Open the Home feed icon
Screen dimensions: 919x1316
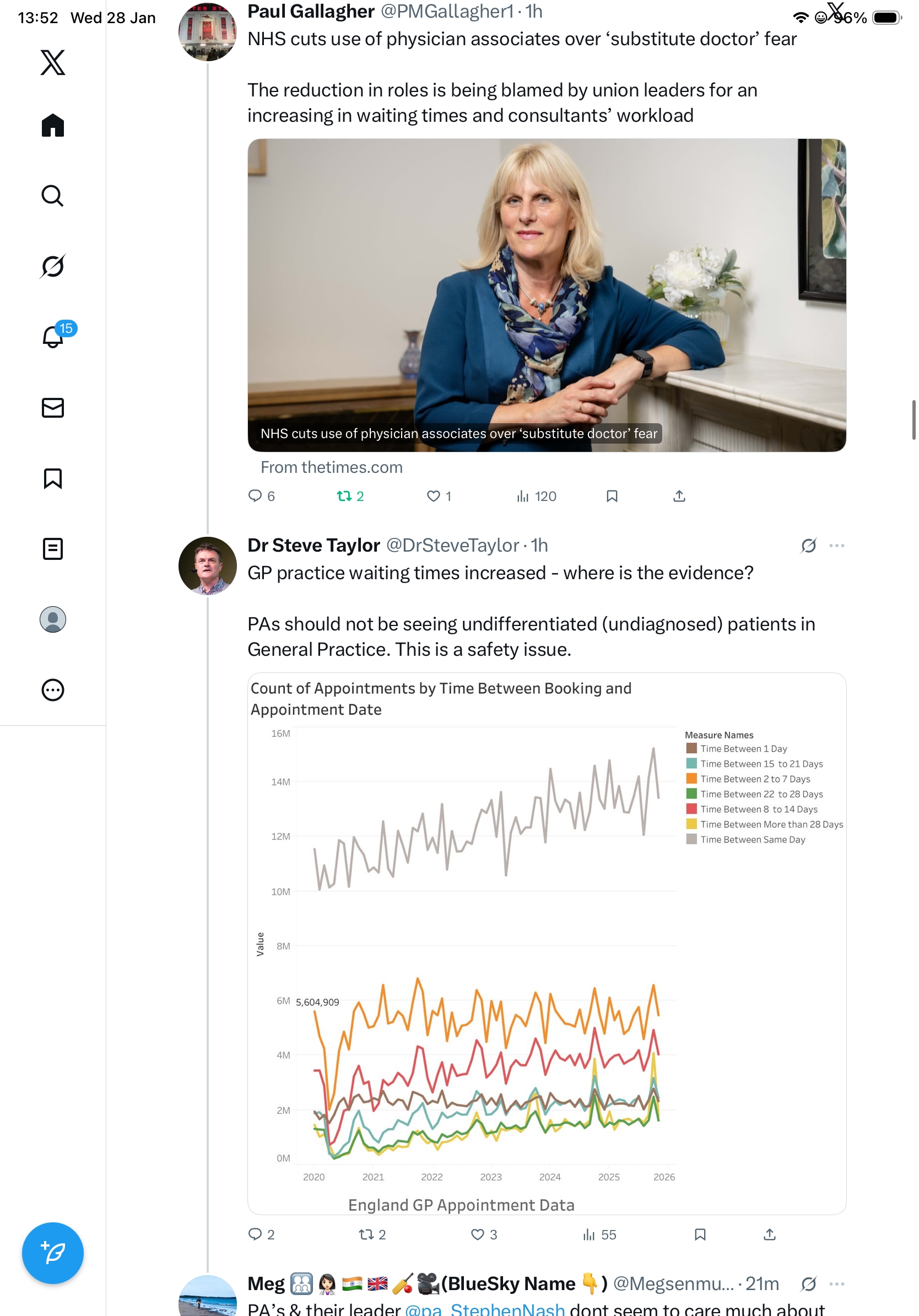53,126
